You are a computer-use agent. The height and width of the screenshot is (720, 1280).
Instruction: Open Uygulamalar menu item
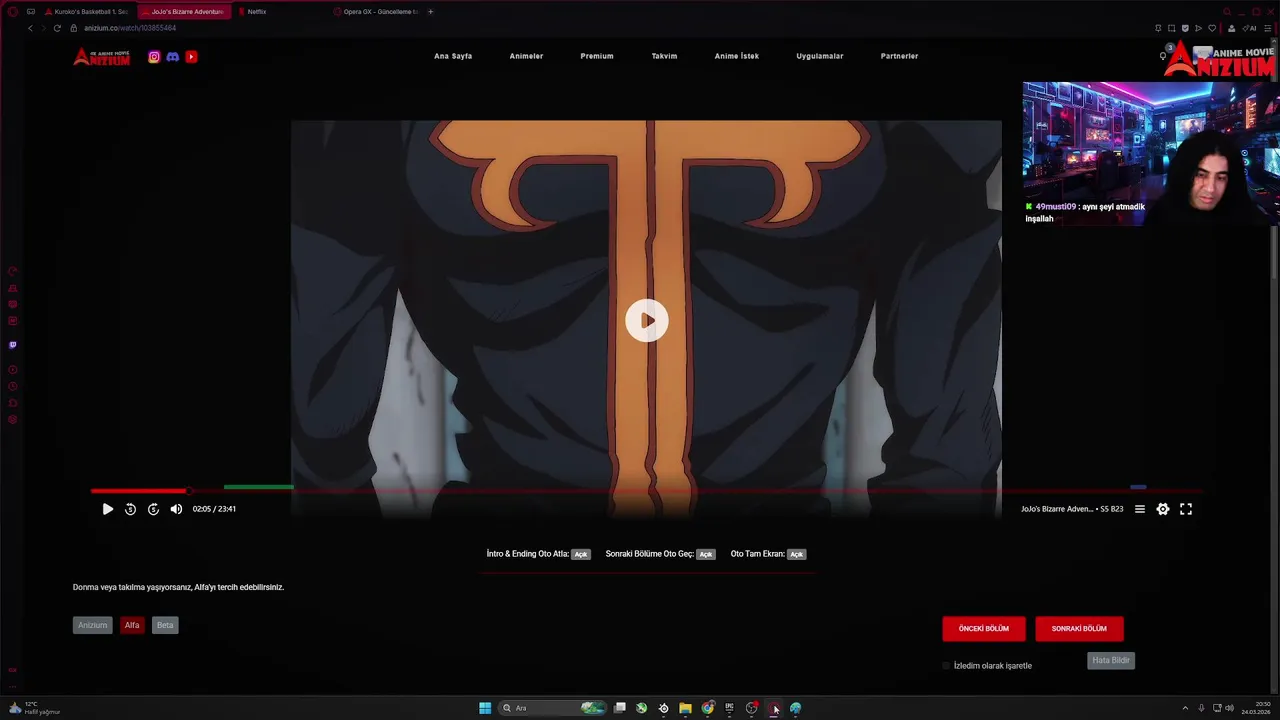820,56
